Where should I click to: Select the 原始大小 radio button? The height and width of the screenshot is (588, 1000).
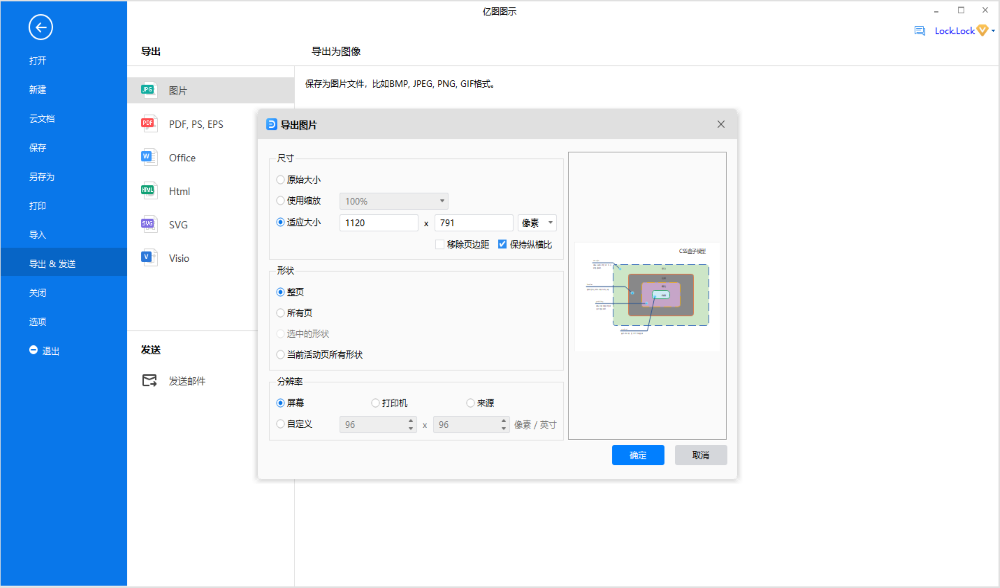280,180
